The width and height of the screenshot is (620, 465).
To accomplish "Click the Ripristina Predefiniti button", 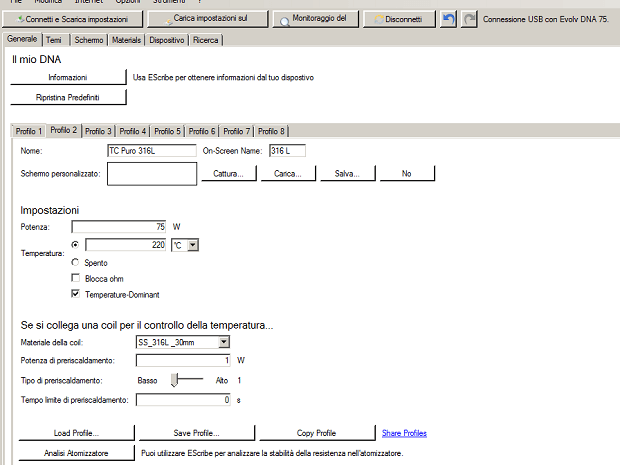I will (x=68, y=97).
